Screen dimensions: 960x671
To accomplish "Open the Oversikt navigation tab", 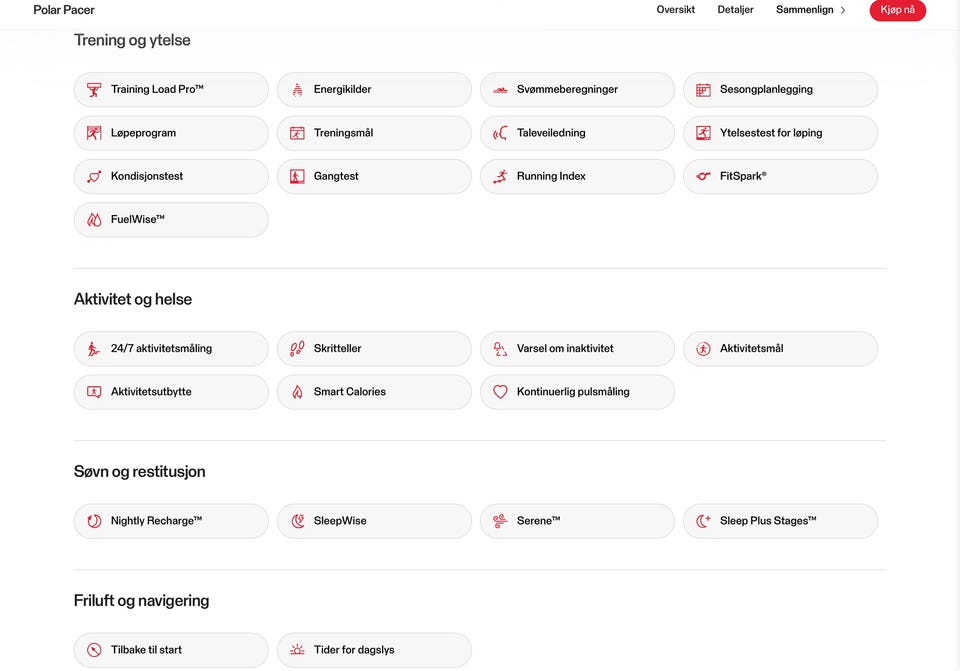I will point(675,10).
